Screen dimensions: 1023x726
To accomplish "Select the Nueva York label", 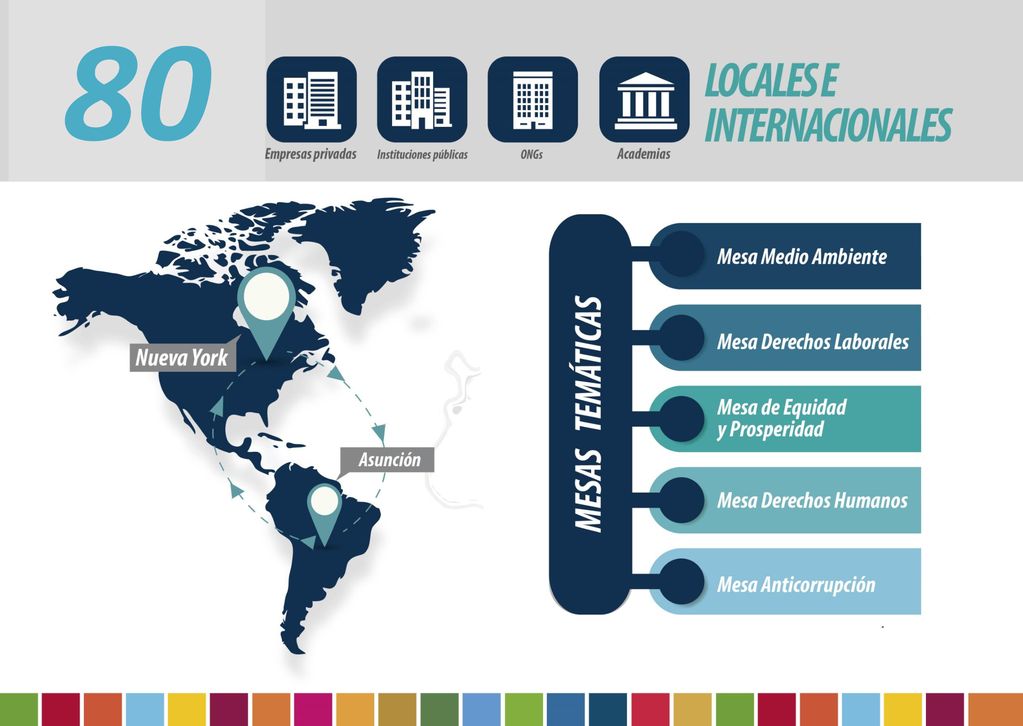I will [x=182, y=357].
